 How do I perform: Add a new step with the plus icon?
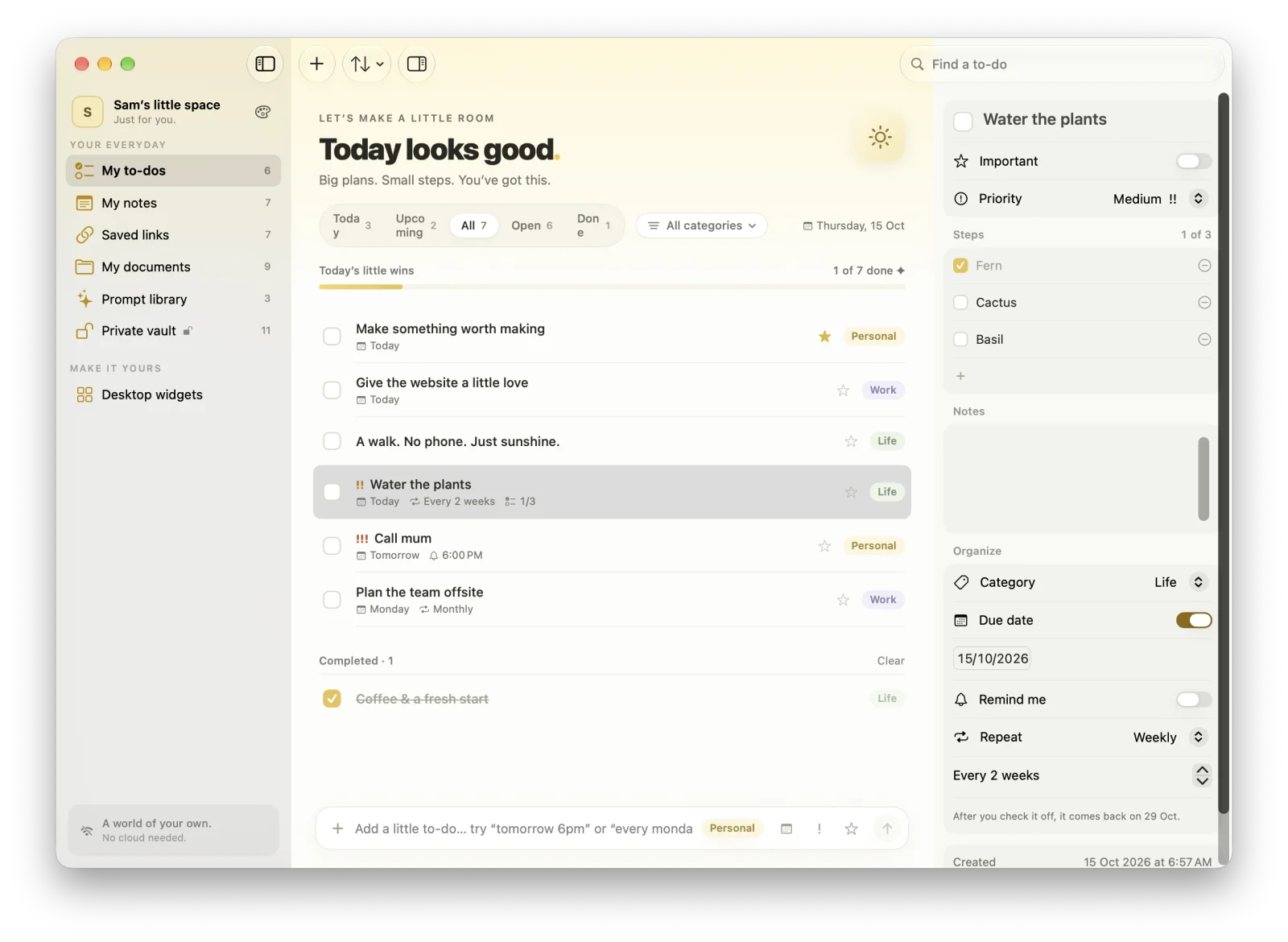click(960, 376)
